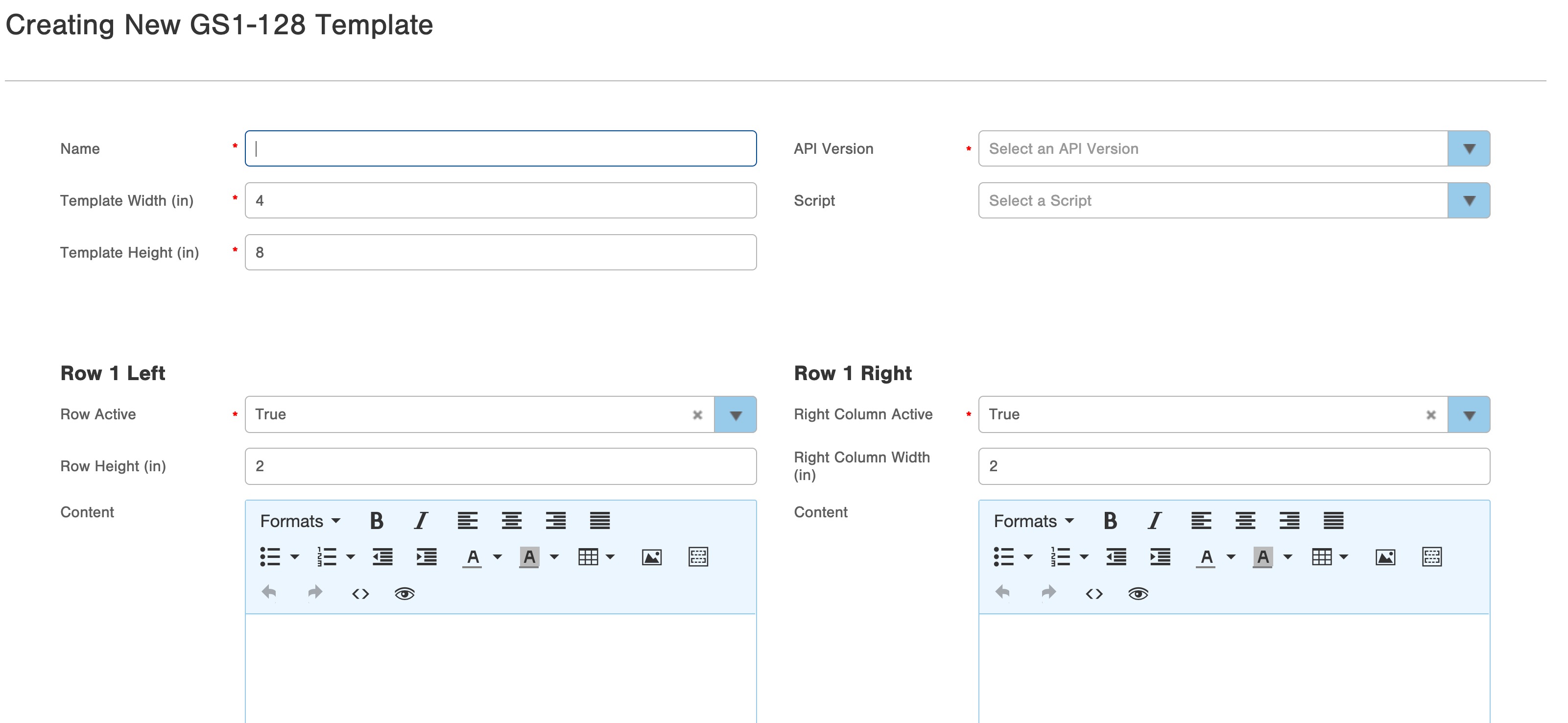
Task: Open the Script dropdown arrow
Action: click(x=1469, y=200)
